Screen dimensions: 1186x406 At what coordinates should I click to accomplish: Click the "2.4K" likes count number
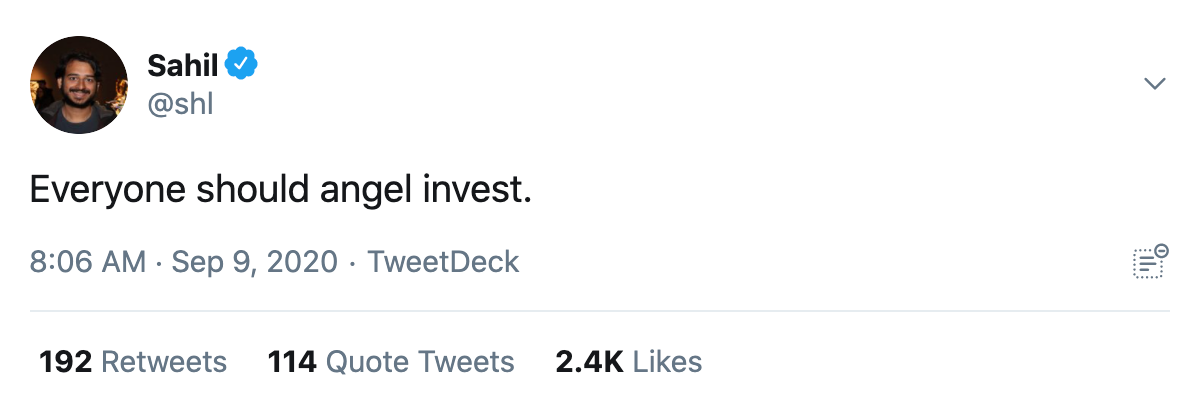tap(589, 362)
